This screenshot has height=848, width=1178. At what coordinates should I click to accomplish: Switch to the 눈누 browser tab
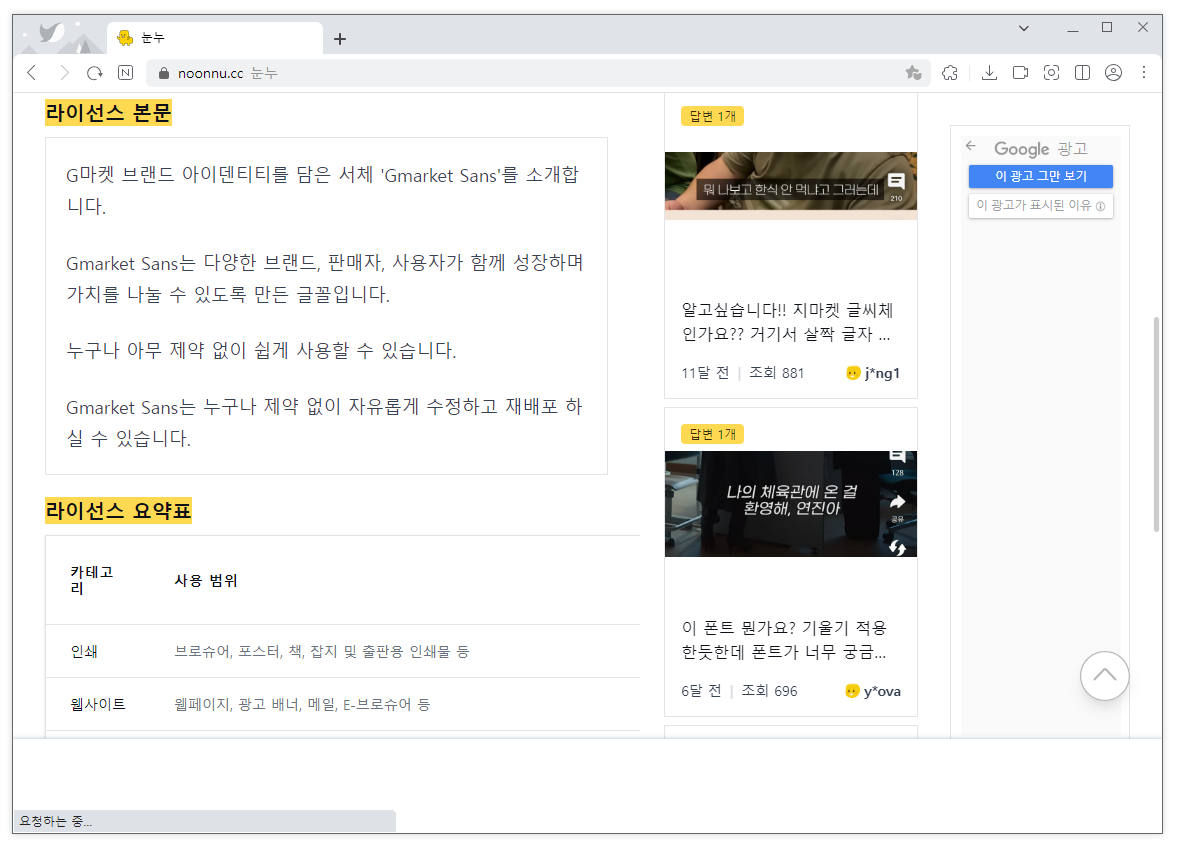(215, 38)
